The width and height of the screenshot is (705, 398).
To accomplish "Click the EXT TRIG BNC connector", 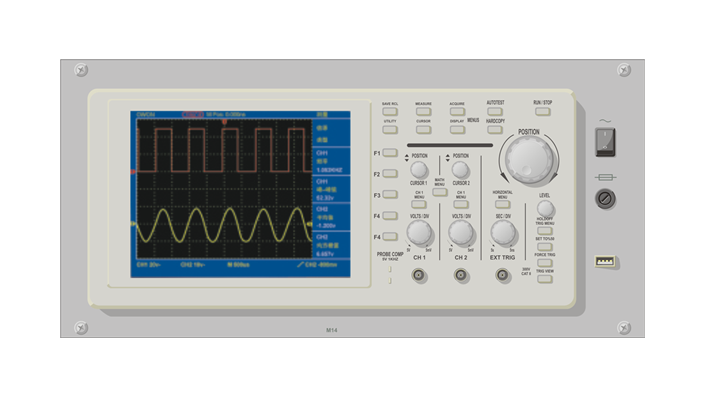I will pyautogui.click(x=502, y=274).
